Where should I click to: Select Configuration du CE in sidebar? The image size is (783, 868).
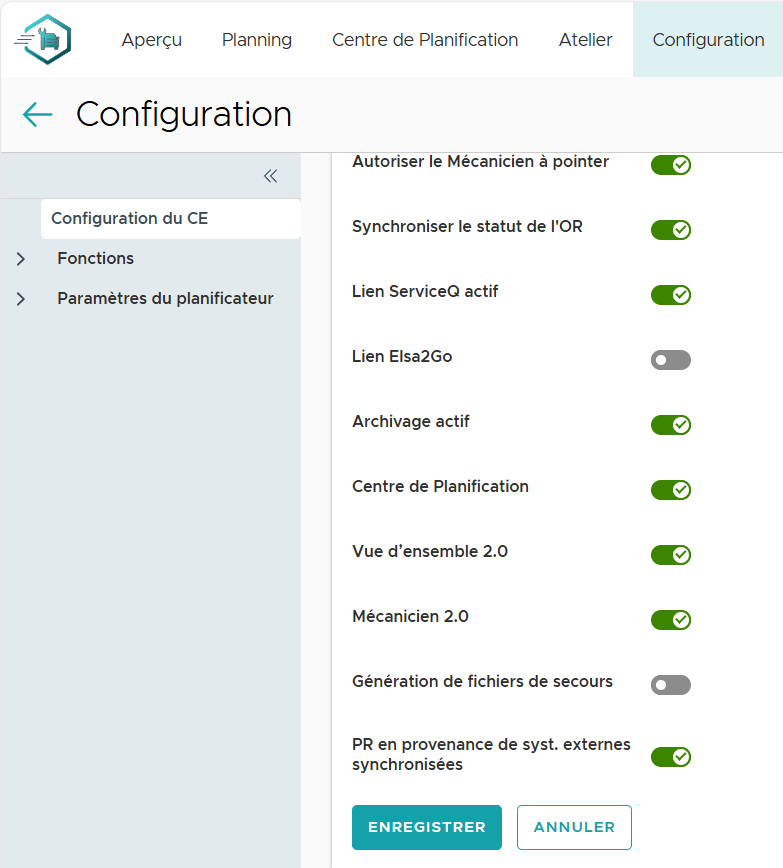(130, 219)
